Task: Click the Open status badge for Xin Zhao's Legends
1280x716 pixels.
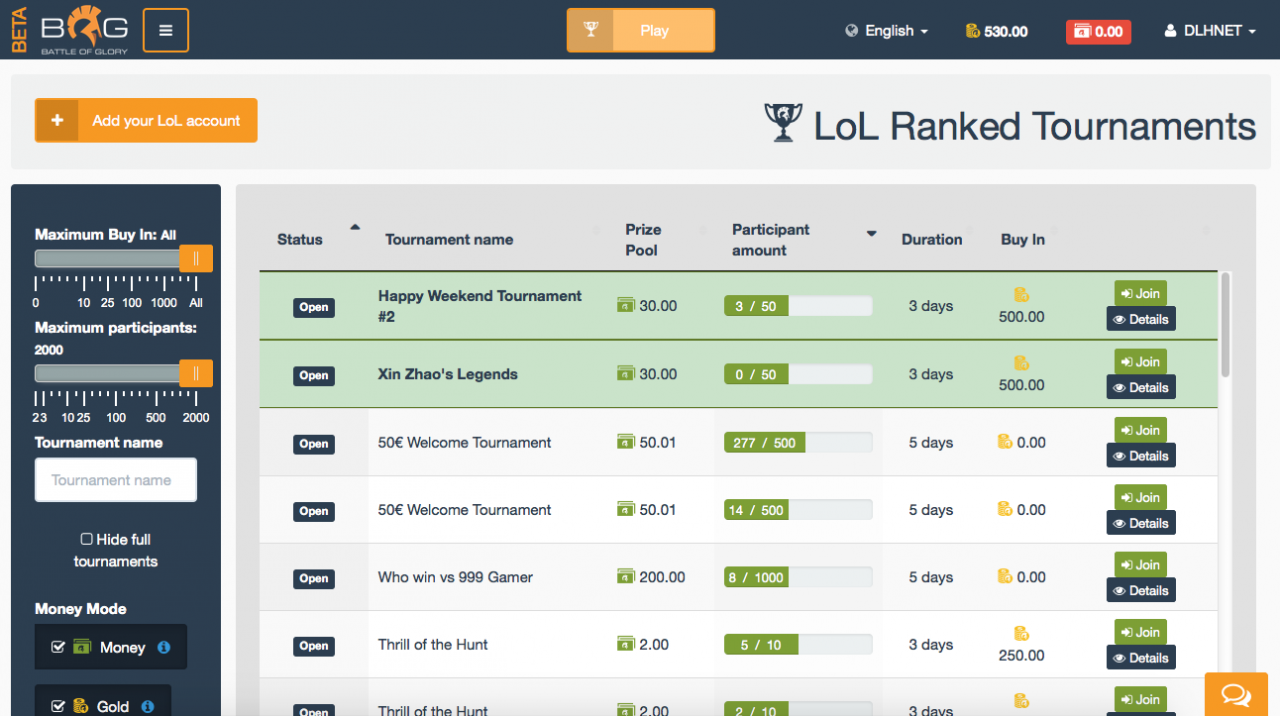Action: [314, 375]
